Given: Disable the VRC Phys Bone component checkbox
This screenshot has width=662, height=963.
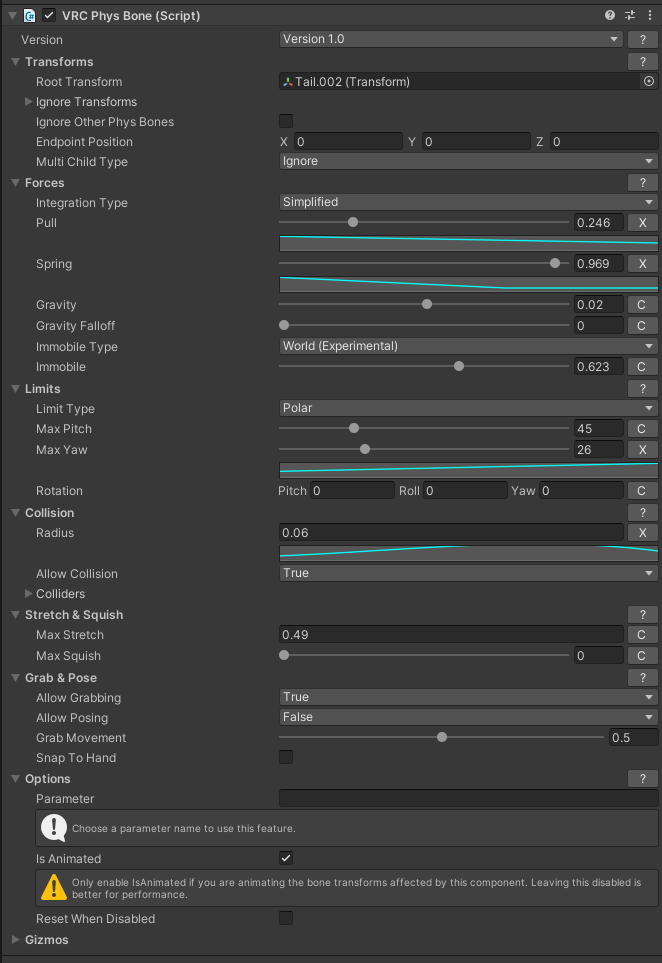Looking at the screenshot, I should 49,15.
